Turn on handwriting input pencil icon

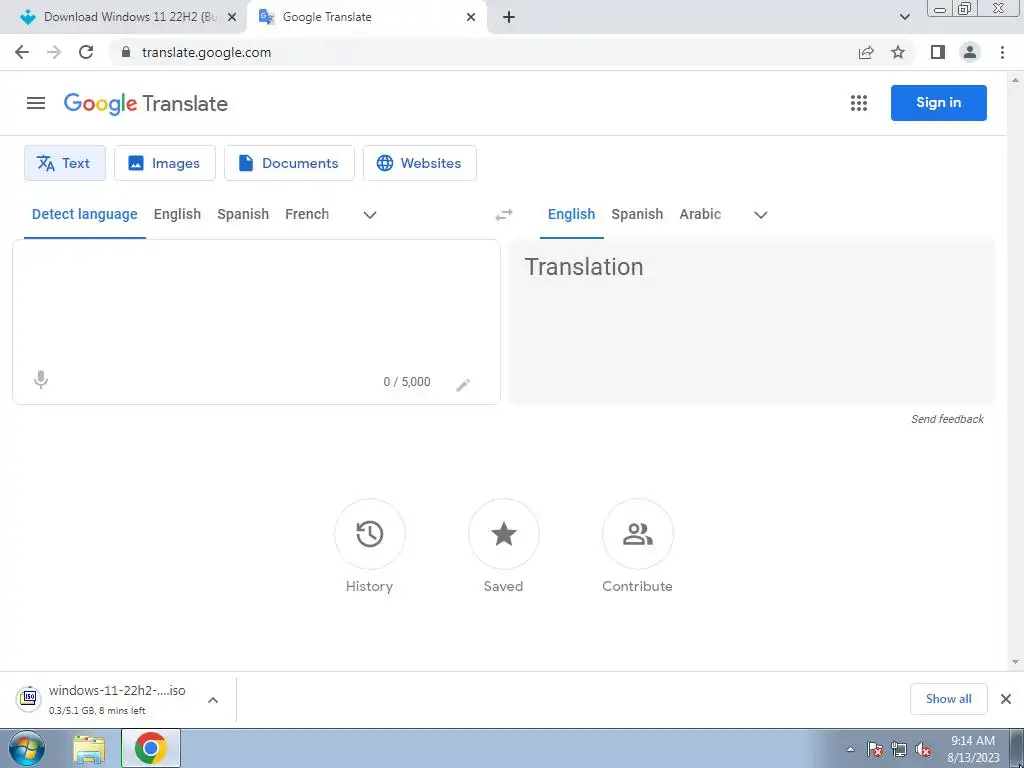463,385
